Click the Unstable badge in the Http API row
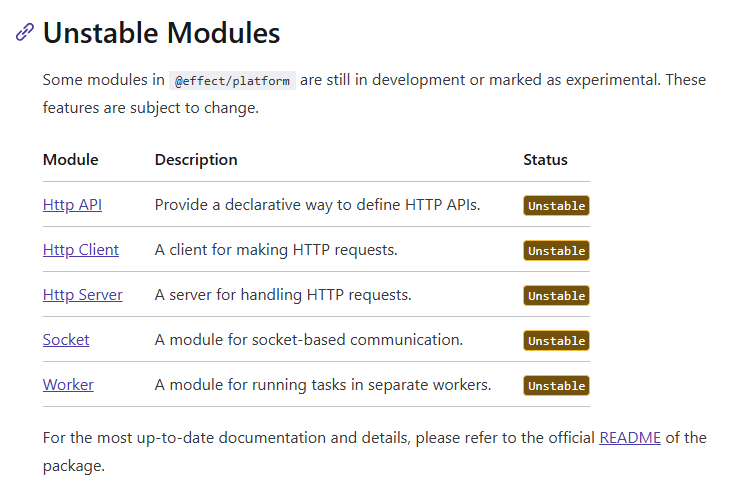754x491 pixels. 556,206
